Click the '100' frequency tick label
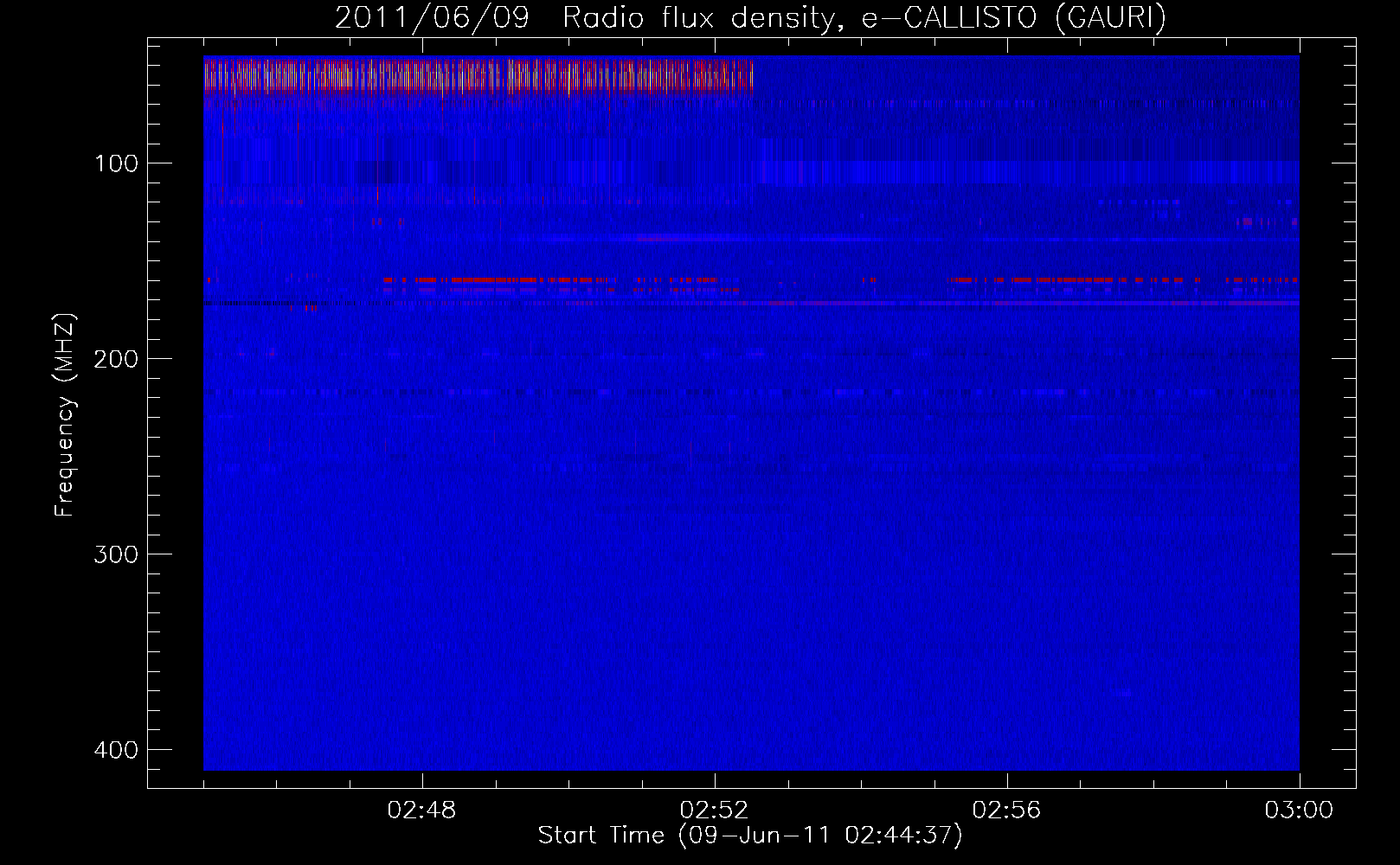The image size is (1400, 865). [115, 163]
